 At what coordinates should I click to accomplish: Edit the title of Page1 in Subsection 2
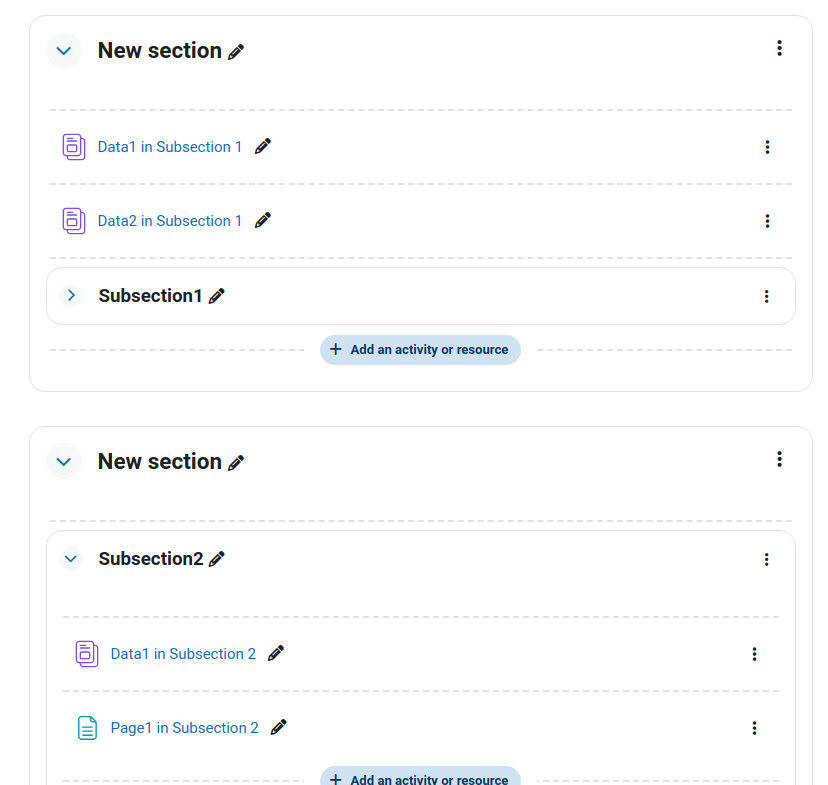point(278,727)
